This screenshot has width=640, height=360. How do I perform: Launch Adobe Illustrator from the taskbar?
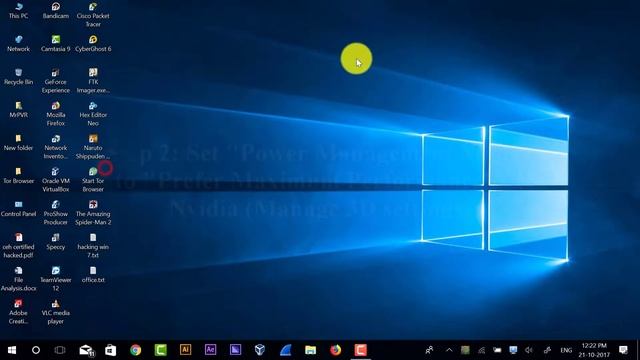tap(185, 350)
